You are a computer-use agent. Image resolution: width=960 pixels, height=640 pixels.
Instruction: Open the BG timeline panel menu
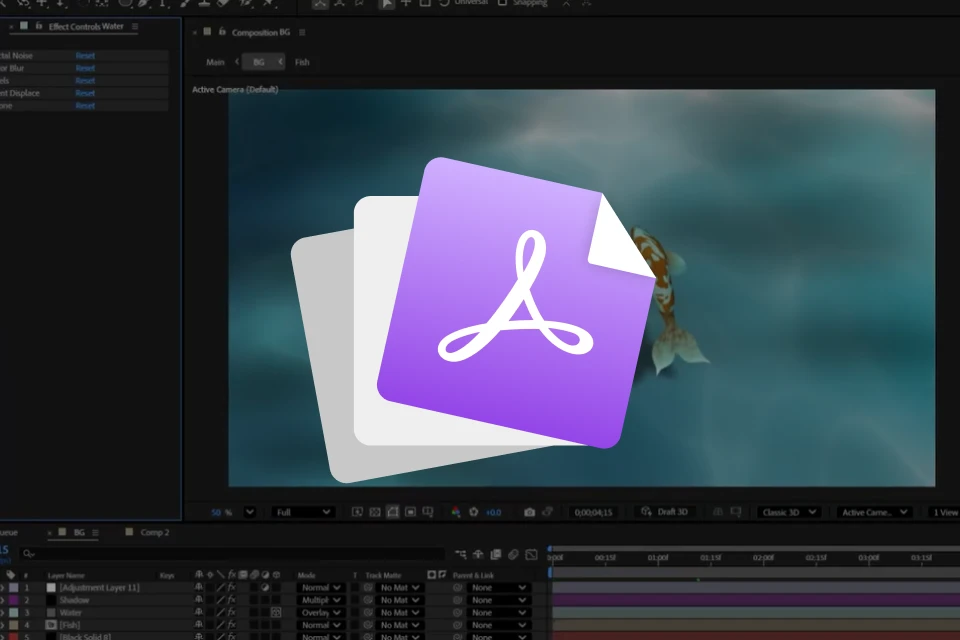pos(95,533)
